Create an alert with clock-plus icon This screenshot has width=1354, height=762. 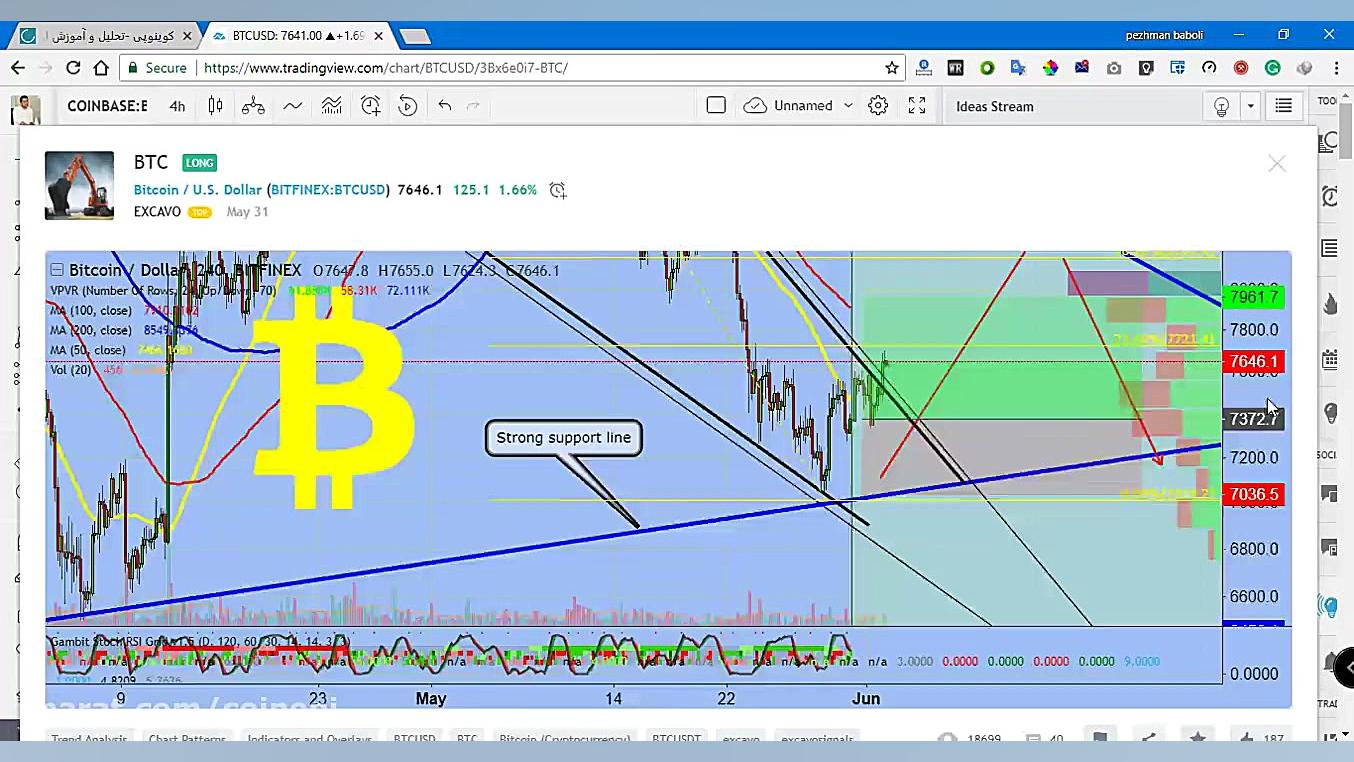pos(370,106)
